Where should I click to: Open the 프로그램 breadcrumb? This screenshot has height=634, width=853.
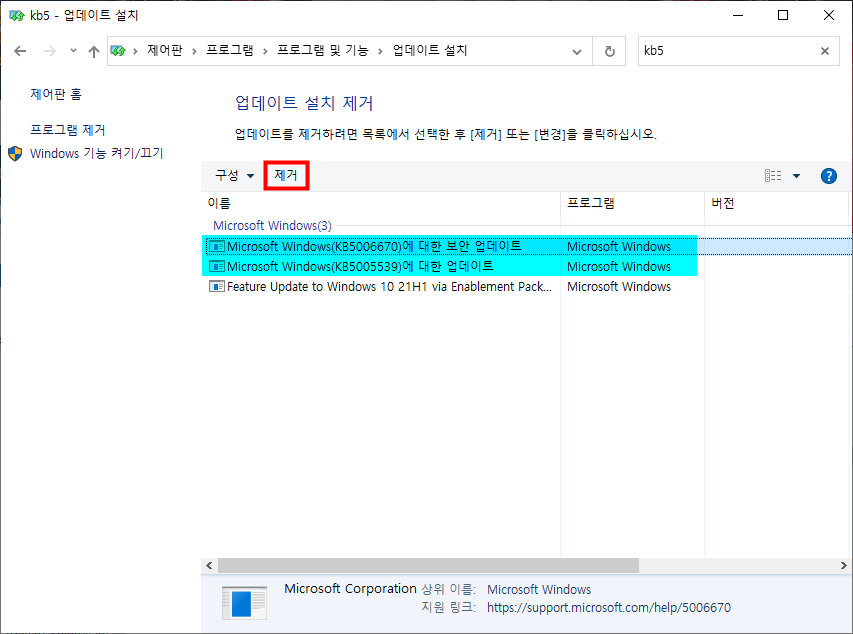(x=230, y=51)
